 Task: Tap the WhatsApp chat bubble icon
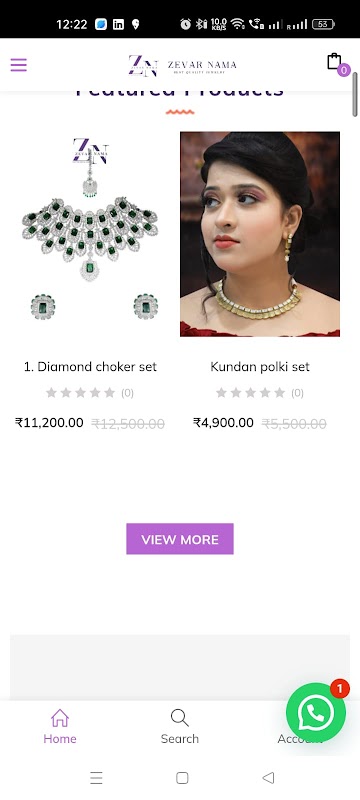316,713
